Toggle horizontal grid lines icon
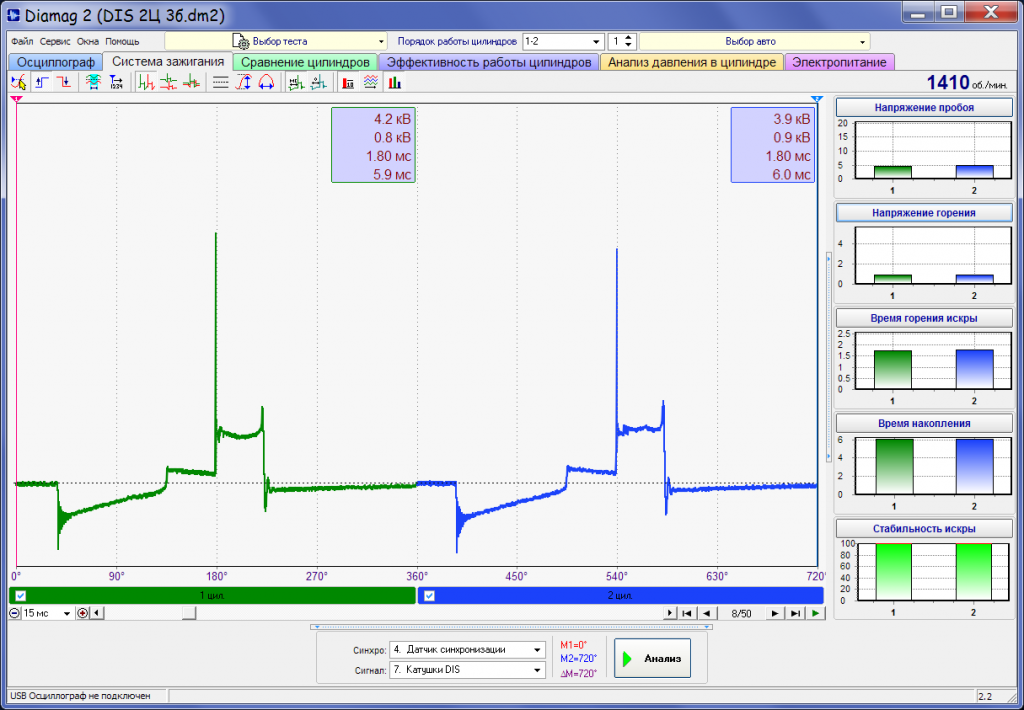This screenshot has width=1024, height=710. point(221,82)
